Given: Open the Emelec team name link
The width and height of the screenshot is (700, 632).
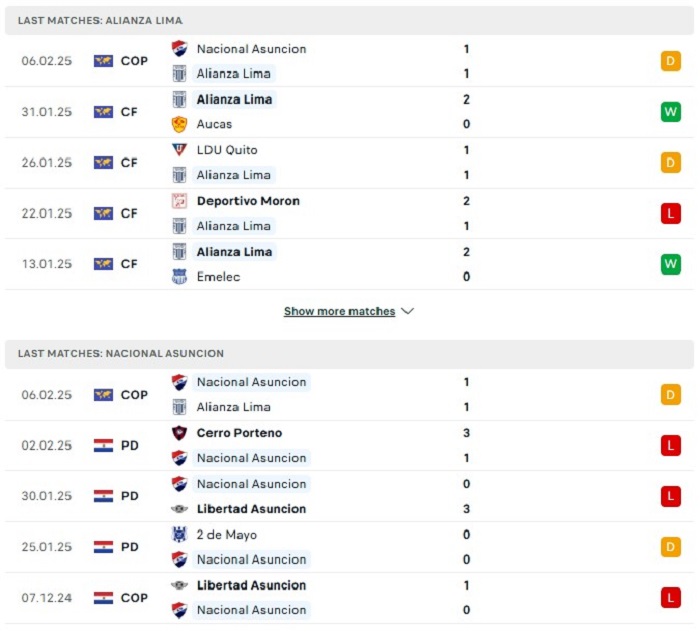Looking at the screenshot, I should [218, 277].
